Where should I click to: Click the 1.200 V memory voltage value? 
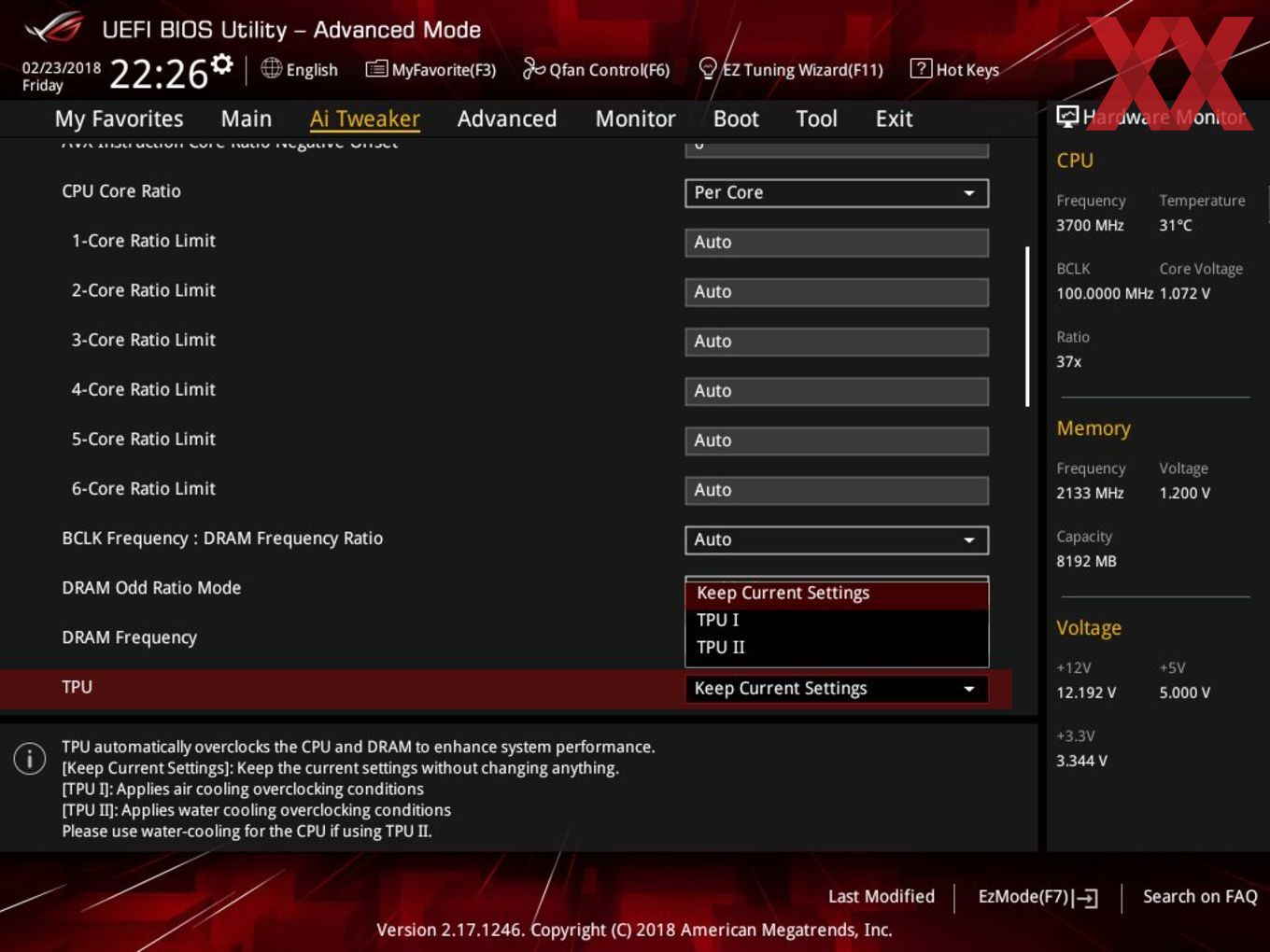pos(1185,493)
